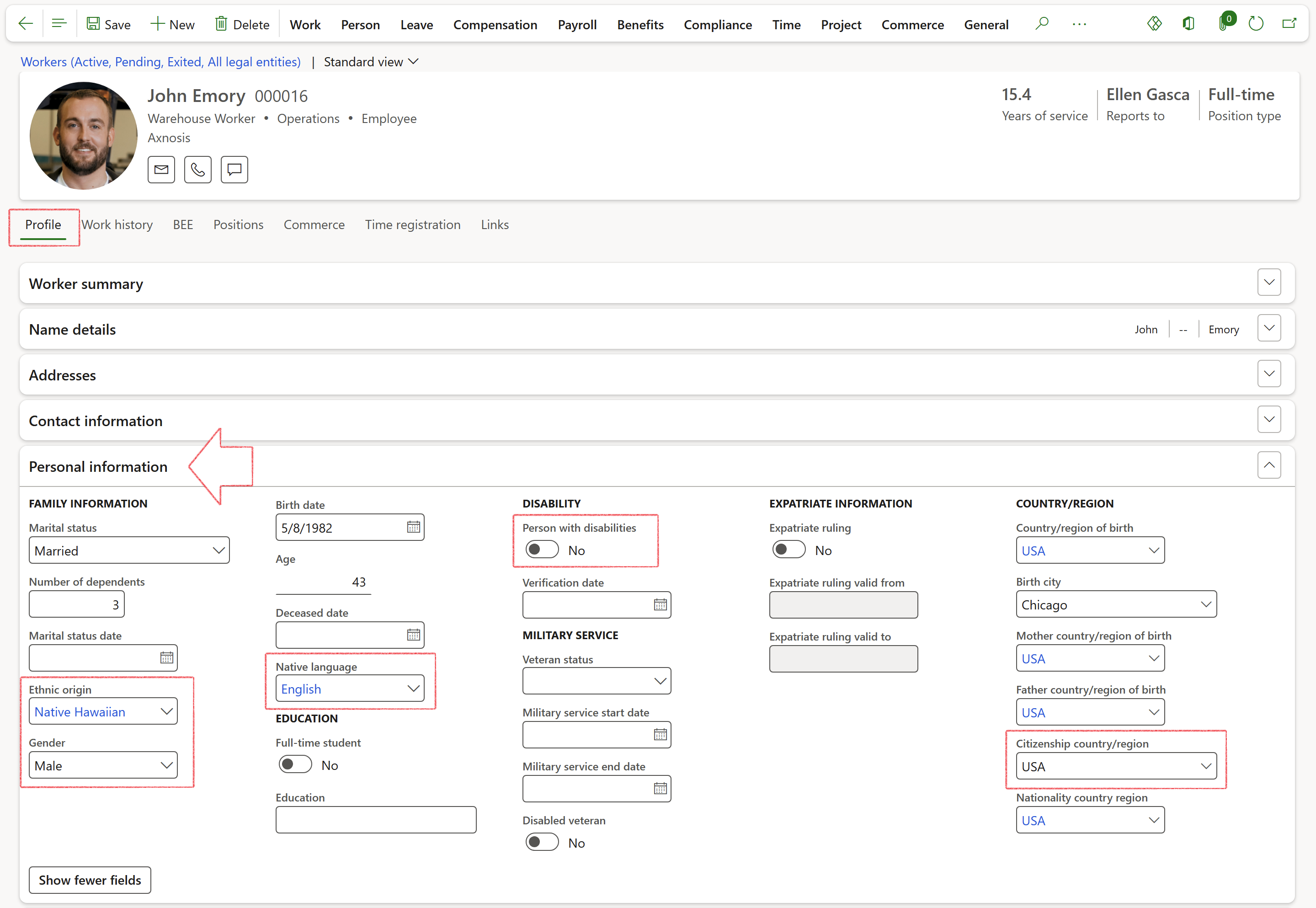Click the phone call icon

[x=197, y=170]
